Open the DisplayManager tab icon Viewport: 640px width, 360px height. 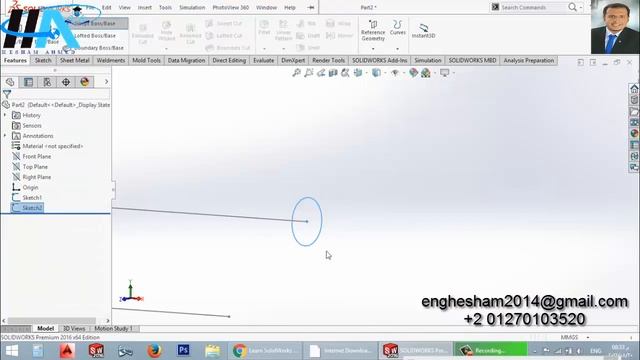point(84,82)
